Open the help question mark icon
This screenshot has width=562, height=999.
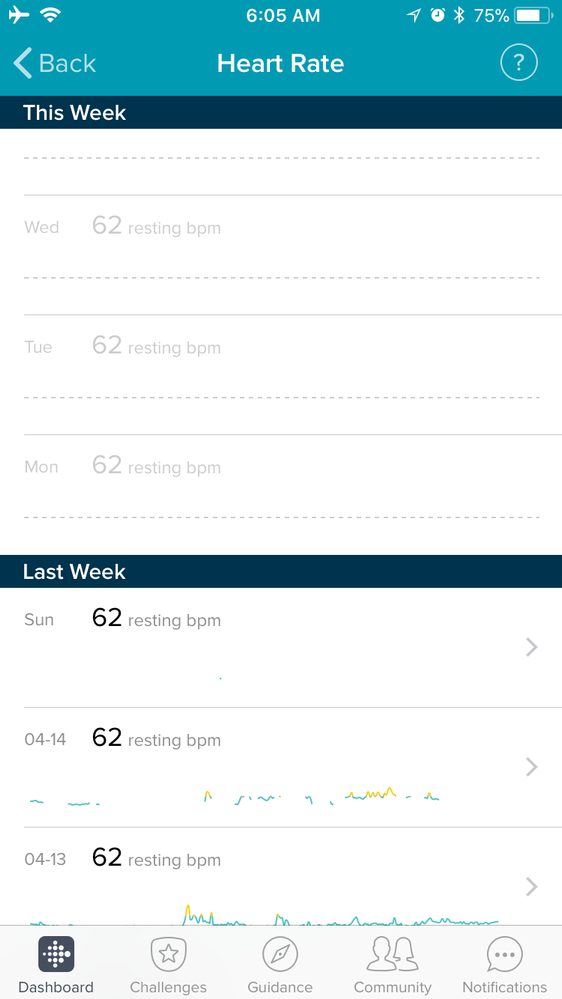click(x=519, y=62)
